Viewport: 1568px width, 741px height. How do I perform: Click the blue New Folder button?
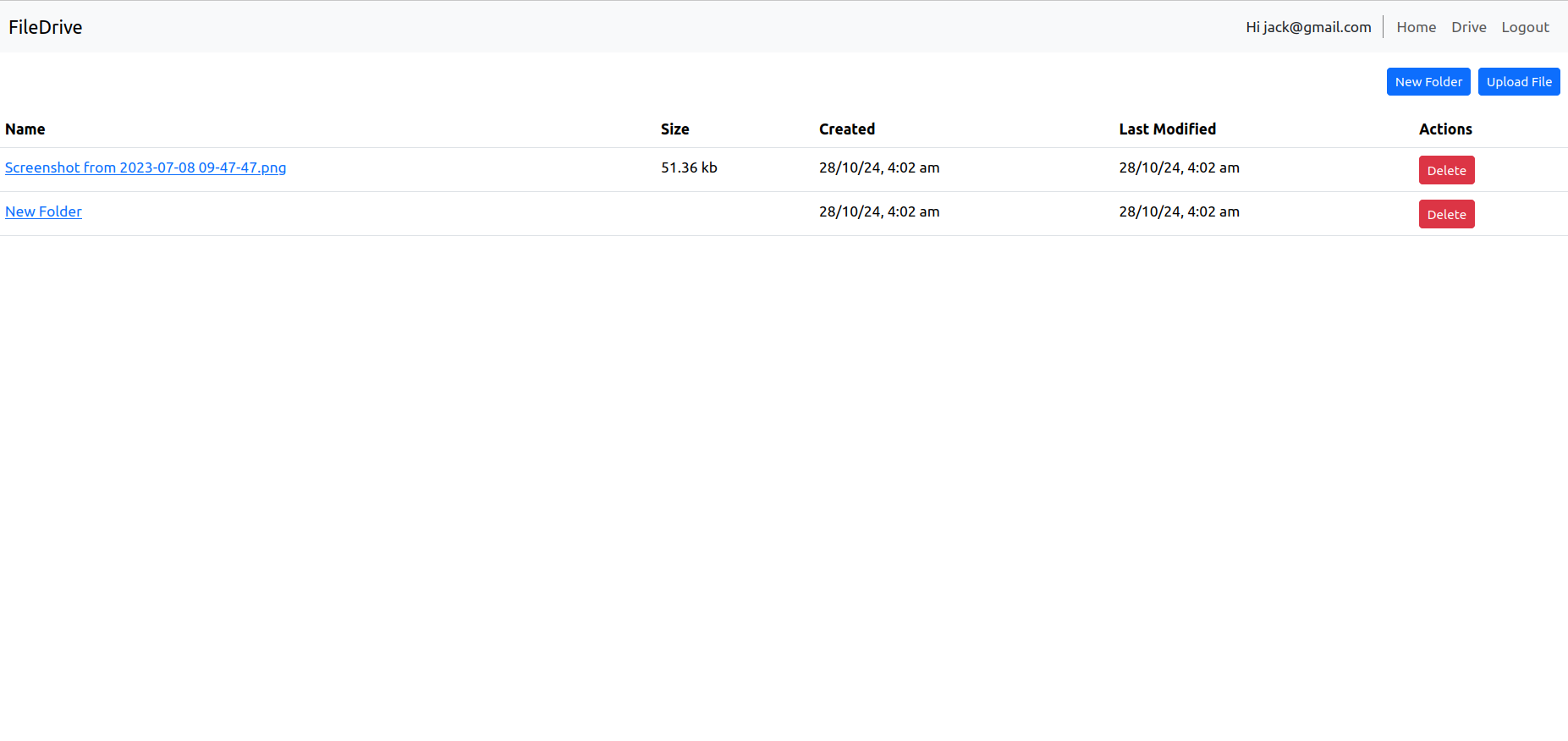click(x=1428, y=82)
